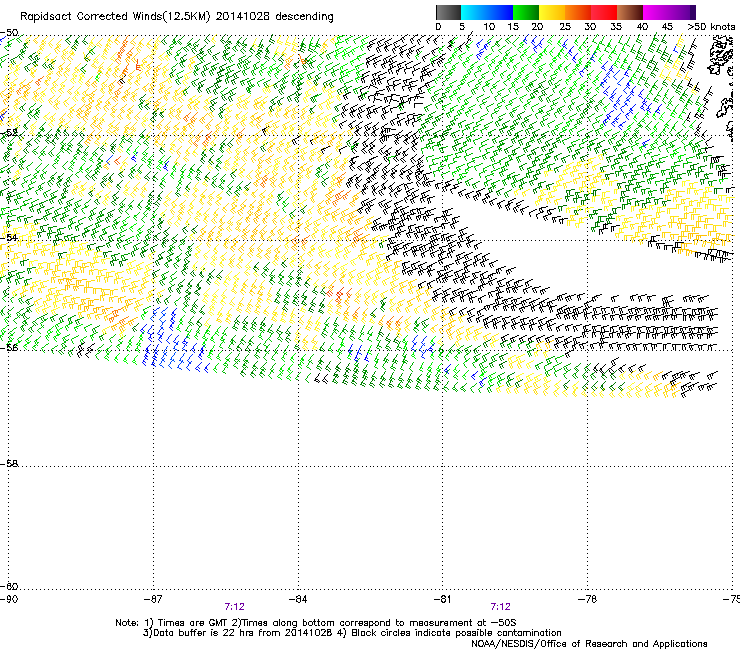Click the -58 latitude axis label
Screen dimensions: 740x650
pos(9,464)
